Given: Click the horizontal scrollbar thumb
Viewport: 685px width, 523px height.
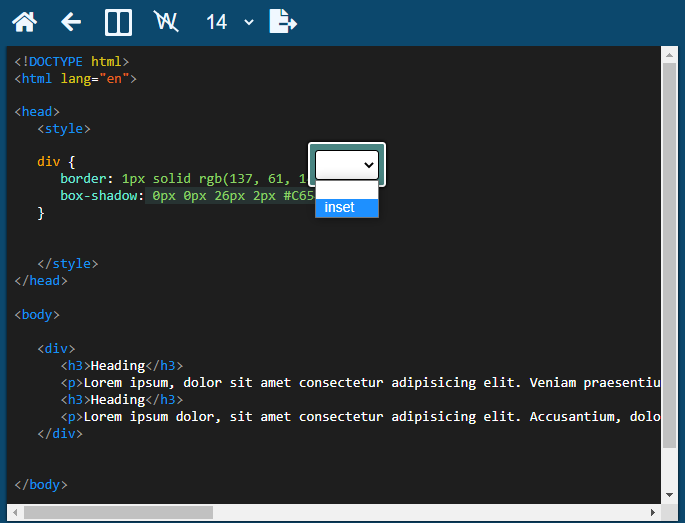Looking at the screenshot, I should point(118,512).
